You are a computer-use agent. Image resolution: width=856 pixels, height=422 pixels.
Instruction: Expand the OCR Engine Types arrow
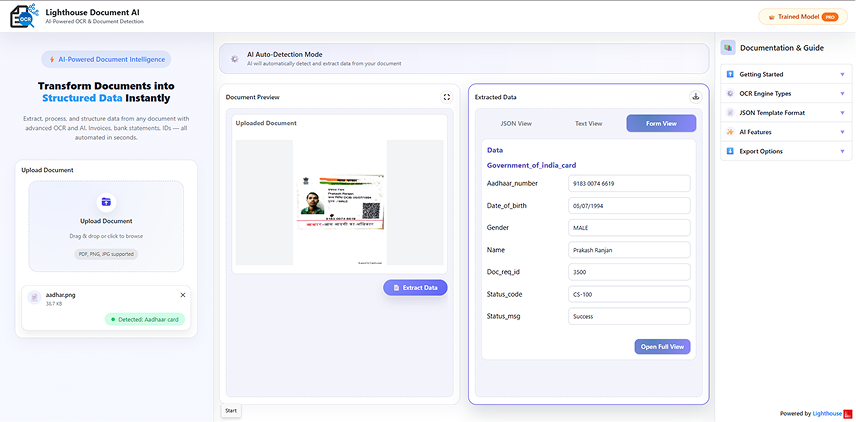(x=842, y=93)
